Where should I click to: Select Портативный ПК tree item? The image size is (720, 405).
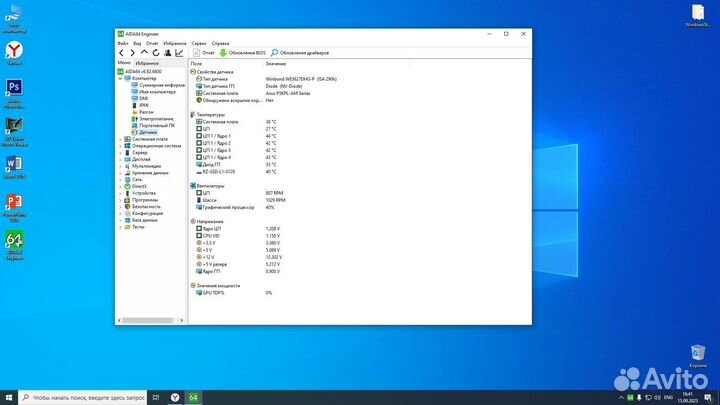click(153, 125)
